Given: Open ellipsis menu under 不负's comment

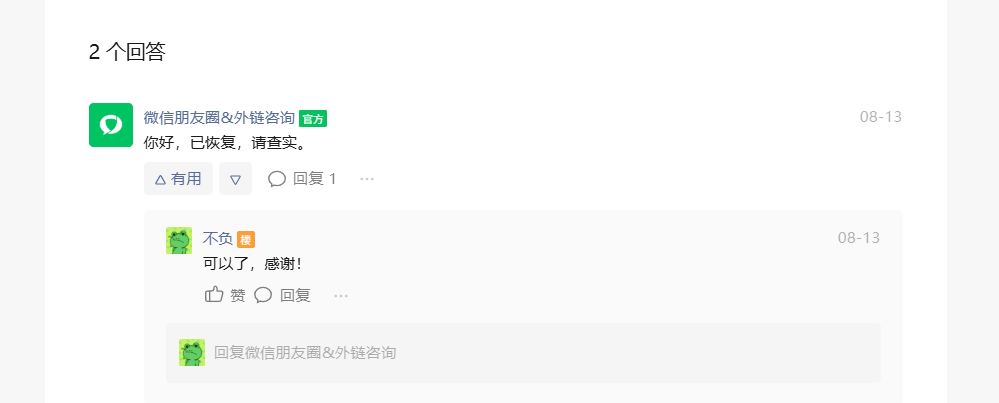Looking at the screenshot, I should coord(341,295).
